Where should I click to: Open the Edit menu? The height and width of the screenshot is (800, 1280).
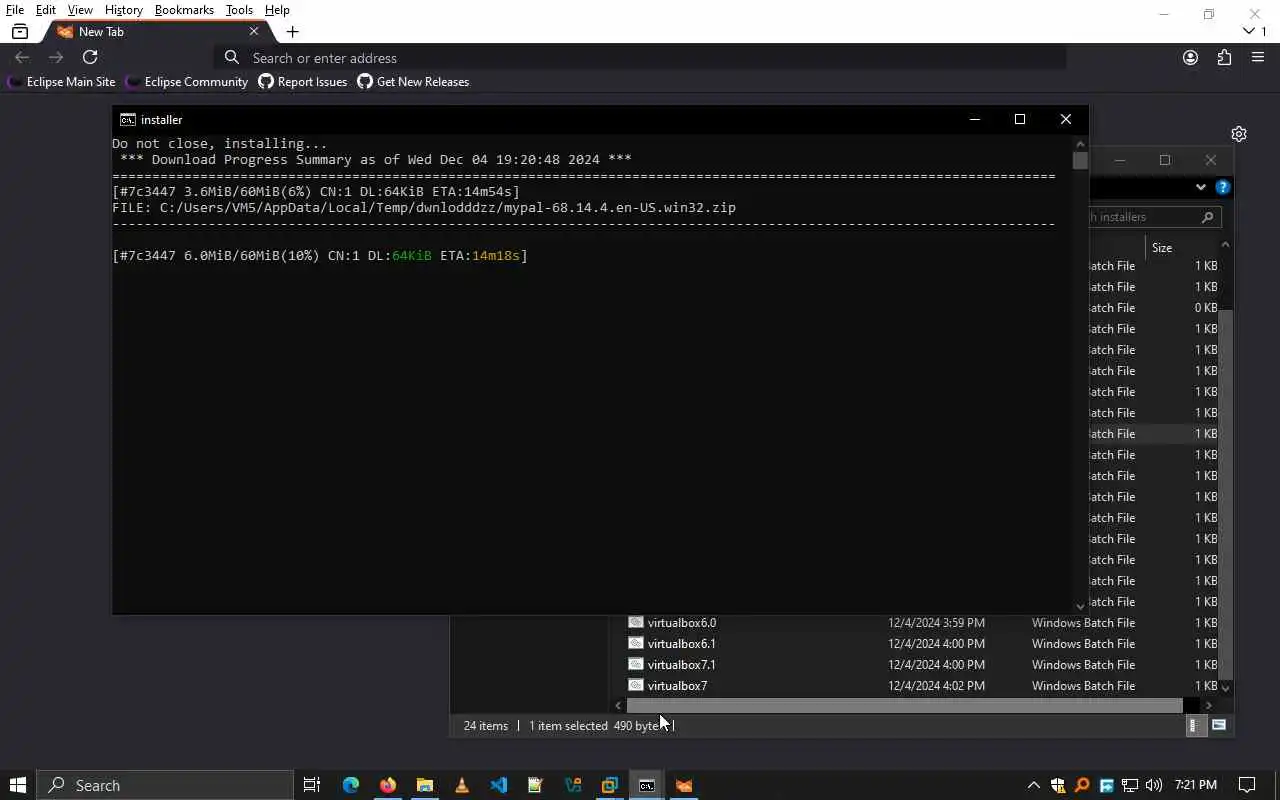pyautogui.click(x=46, y=10)
